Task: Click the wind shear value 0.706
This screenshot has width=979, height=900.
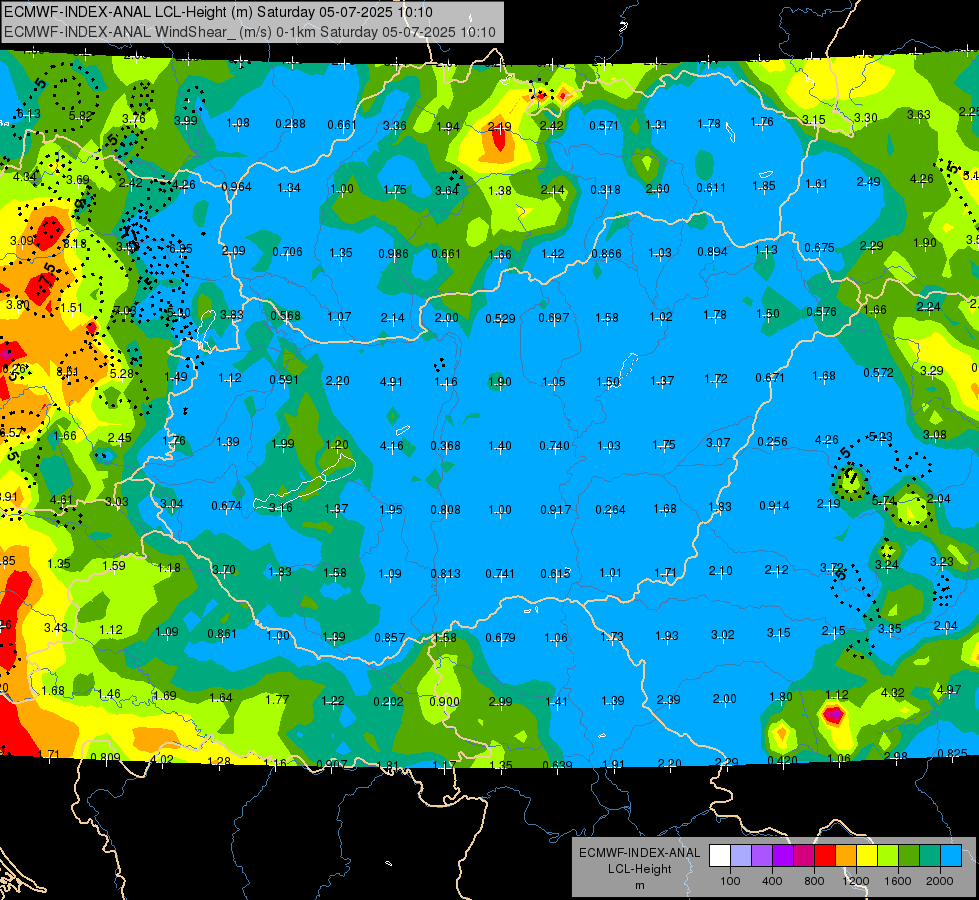Action: (x=287, y=252)
